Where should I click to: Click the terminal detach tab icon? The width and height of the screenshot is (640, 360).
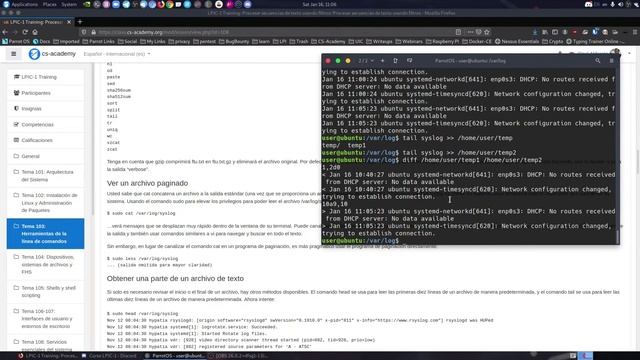(x=395, y=60)
